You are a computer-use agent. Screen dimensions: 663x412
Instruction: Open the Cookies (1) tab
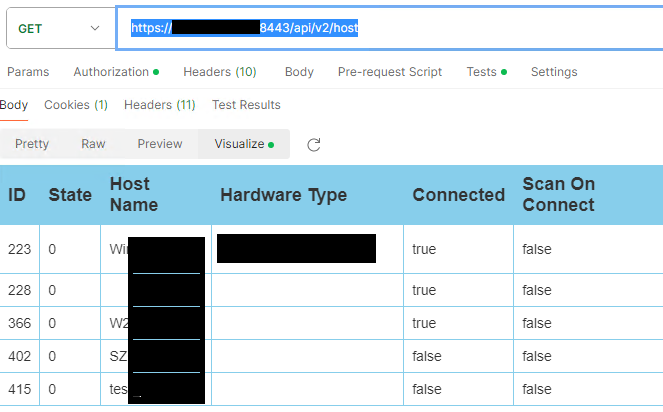[76, 105]
